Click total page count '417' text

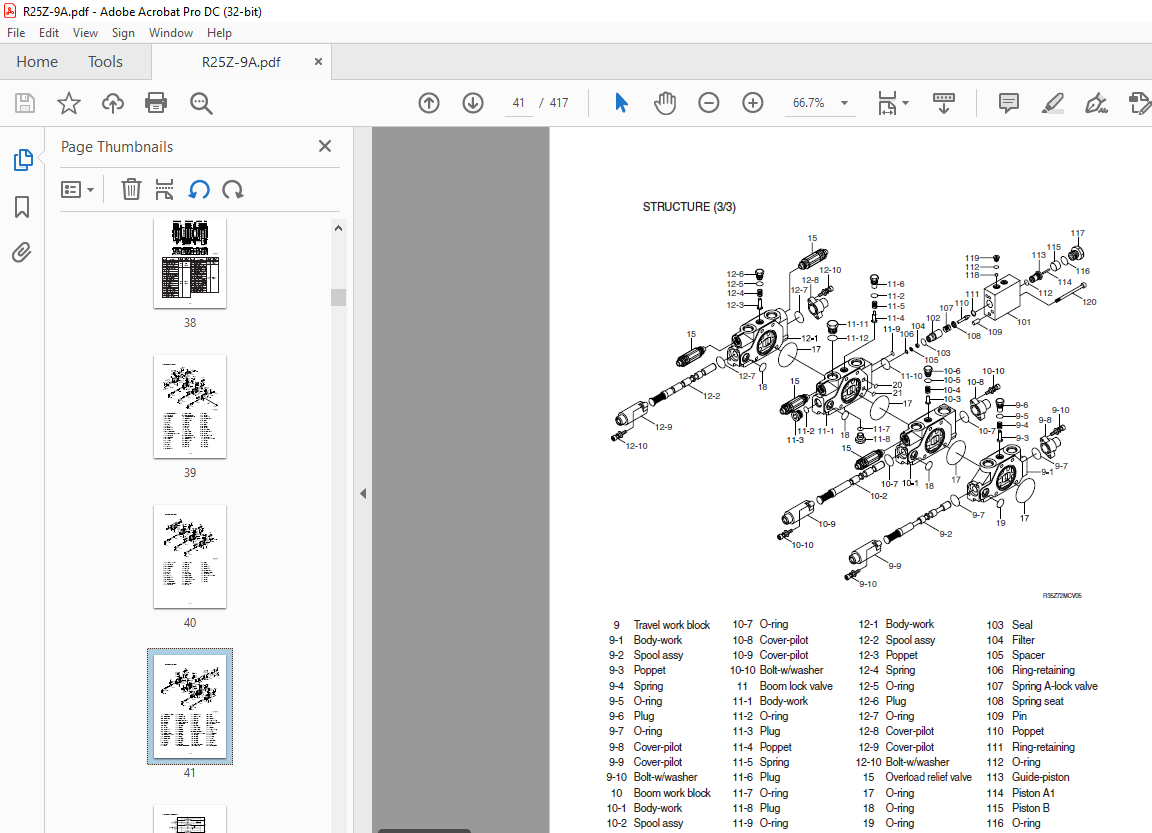[559, 103]
